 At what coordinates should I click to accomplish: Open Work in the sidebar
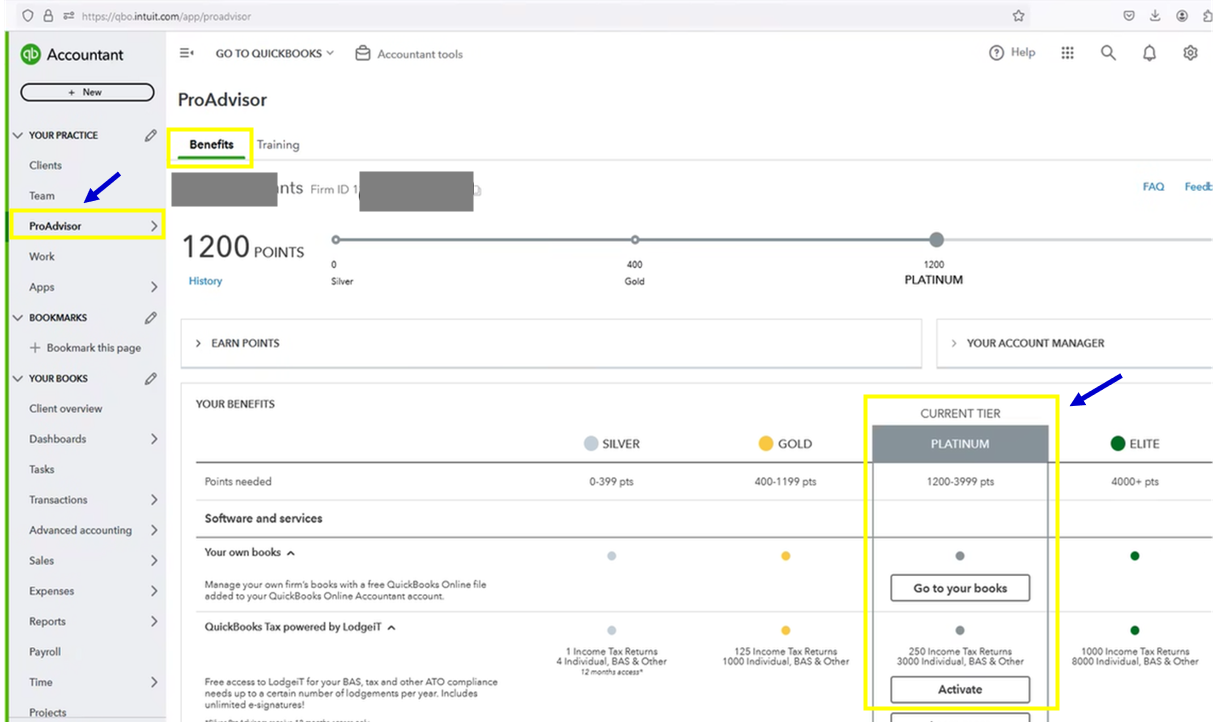[x=42, y=257]
